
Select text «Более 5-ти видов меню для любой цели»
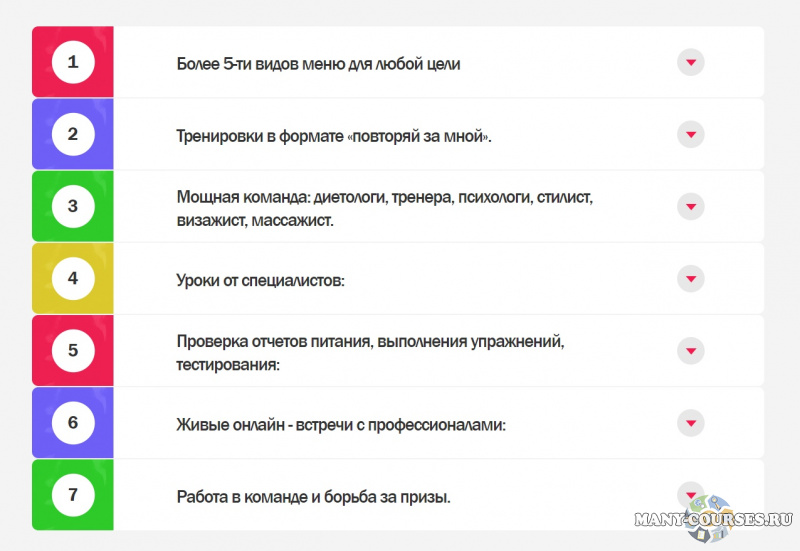click(318, 64)
